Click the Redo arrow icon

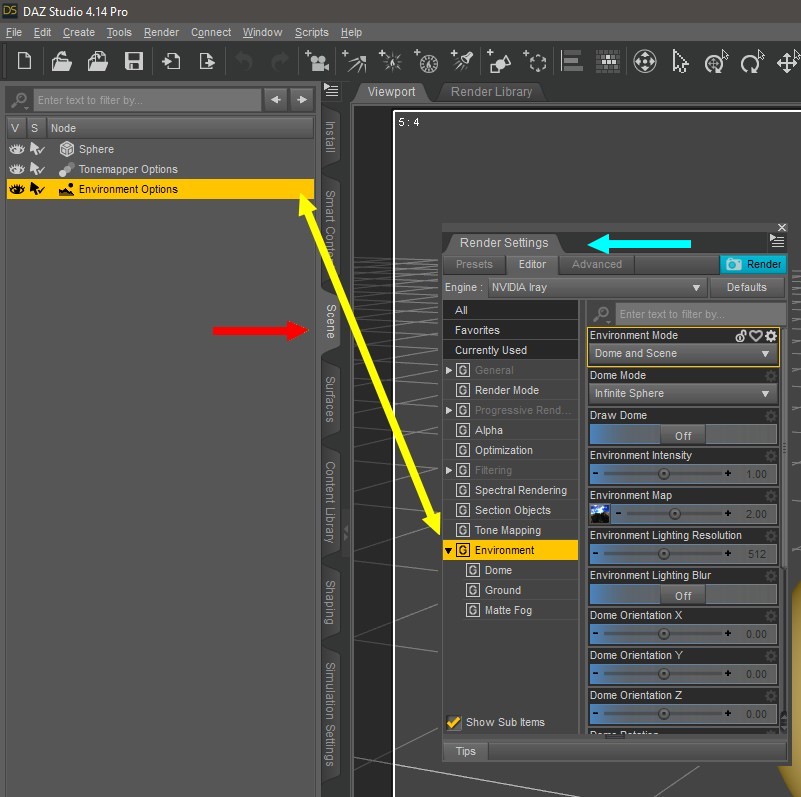(279, 62)
